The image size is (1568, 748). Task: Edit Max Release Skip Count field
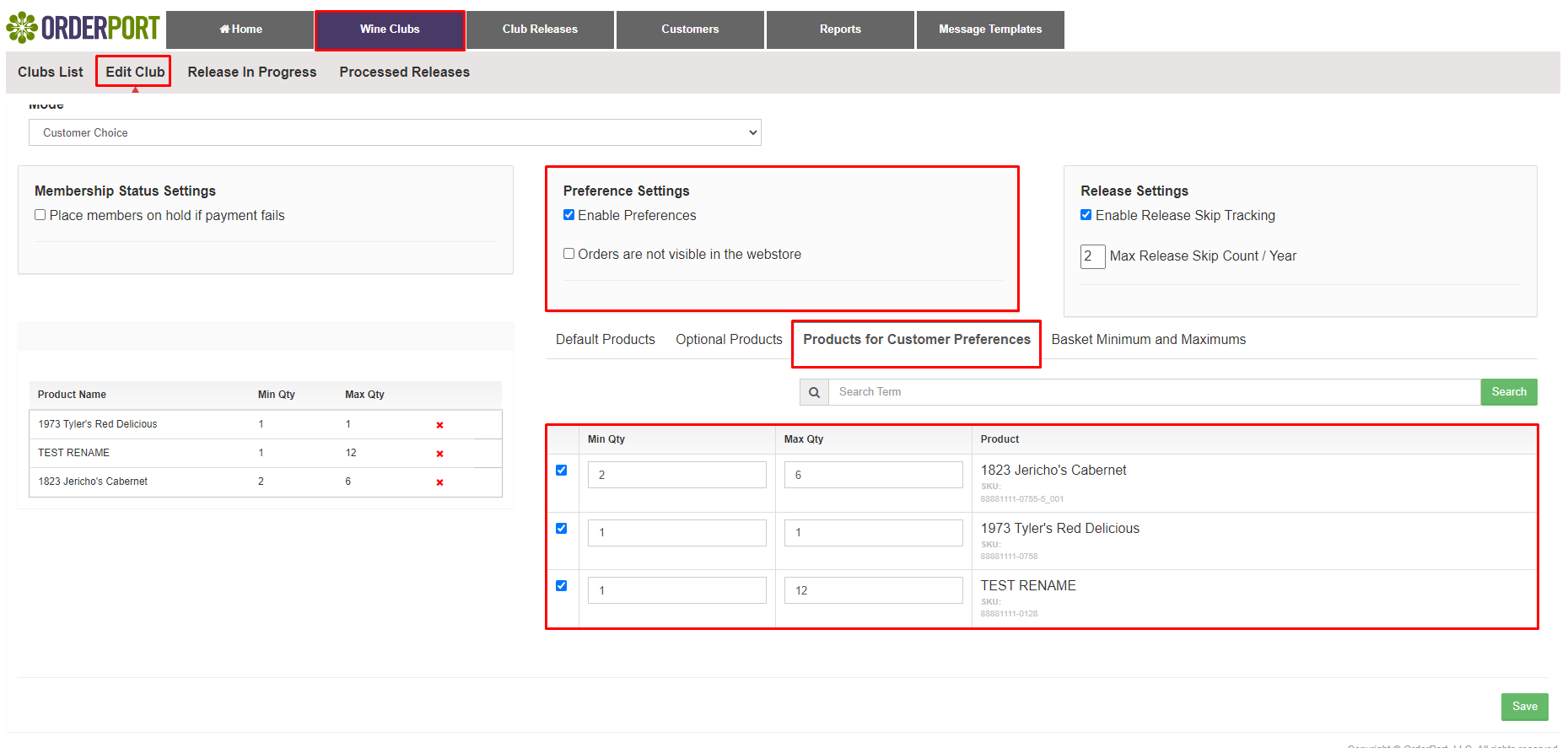pyautogui.click(x=1092, y=256)
